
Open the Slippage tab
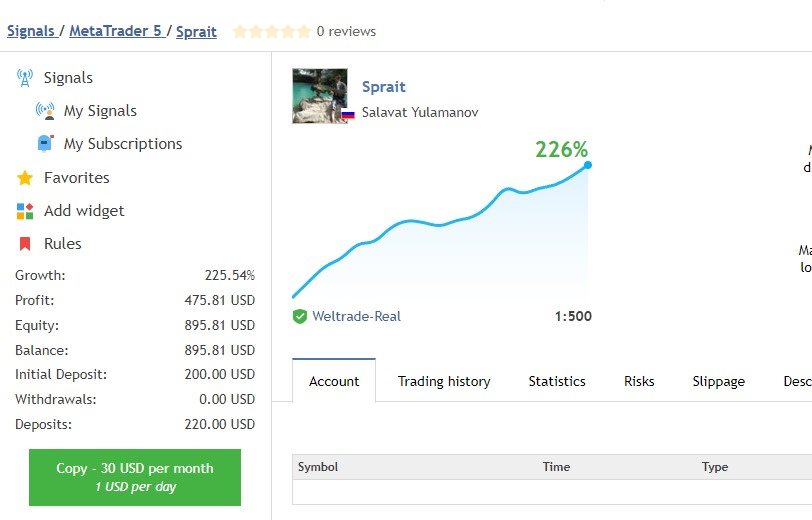718,381
